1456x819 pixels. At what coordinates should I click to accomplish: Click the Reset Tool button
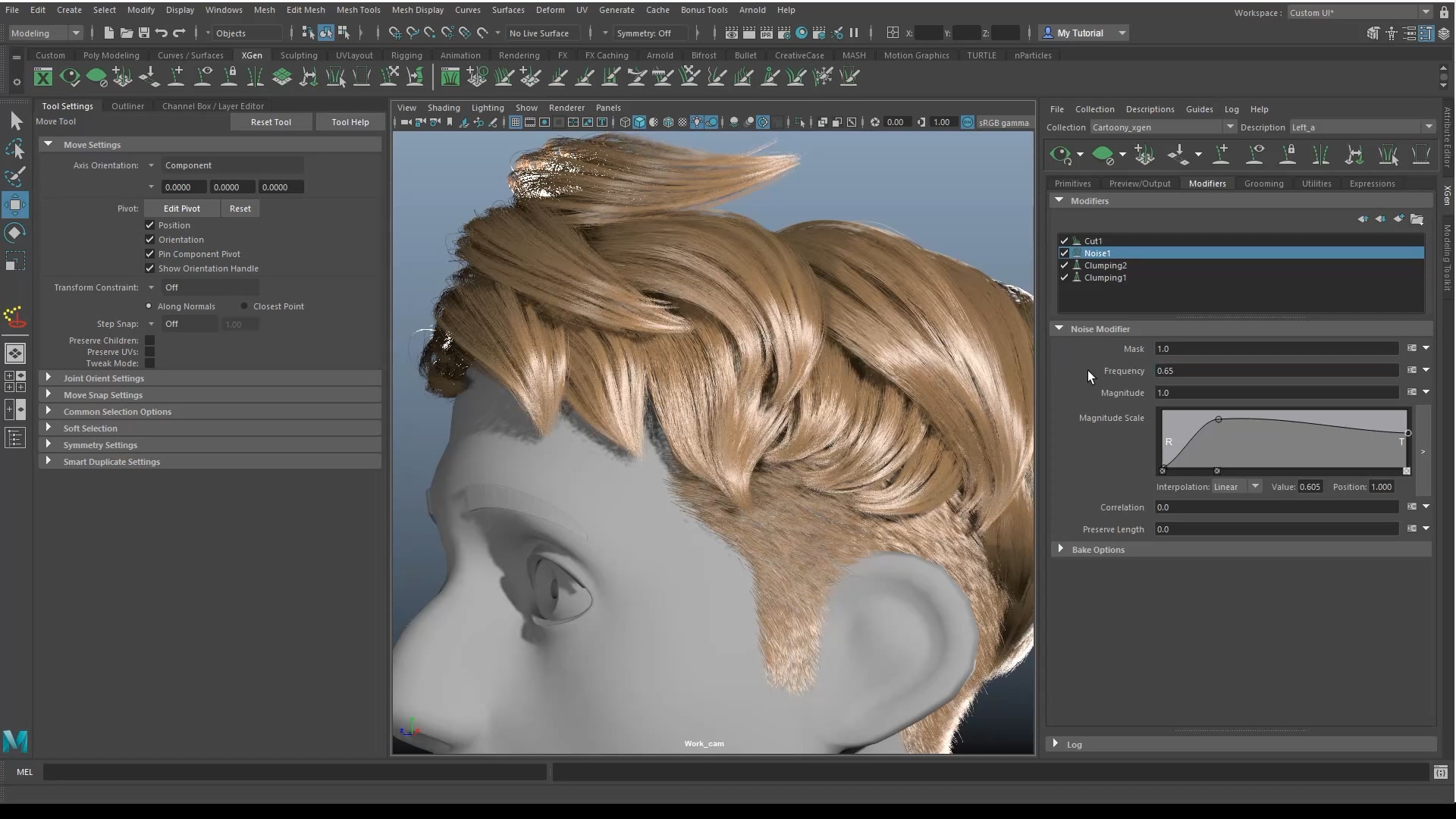(x=271, y=122)
